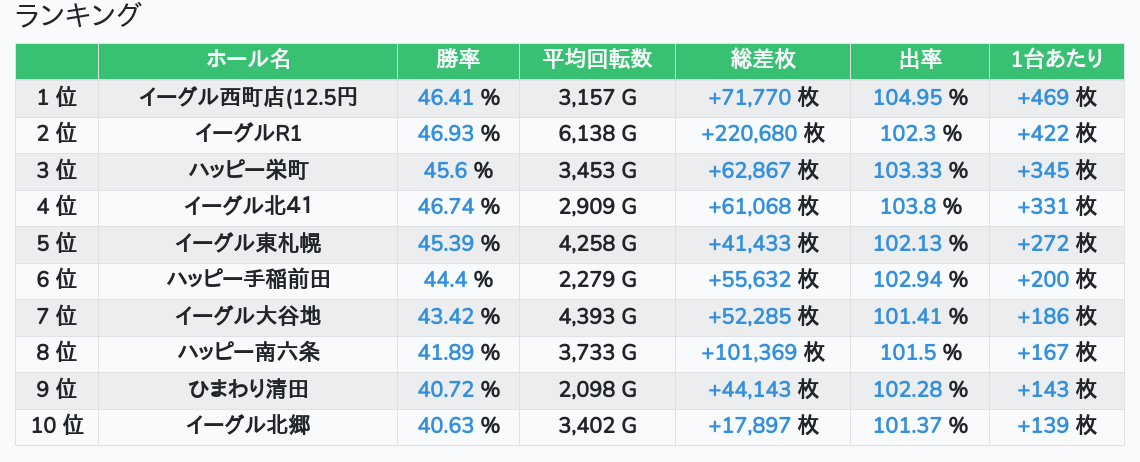Open the 103.33 payout rate link
Image resolution: width=1140 pixels, height=462 pixels.
pos(908,171)
